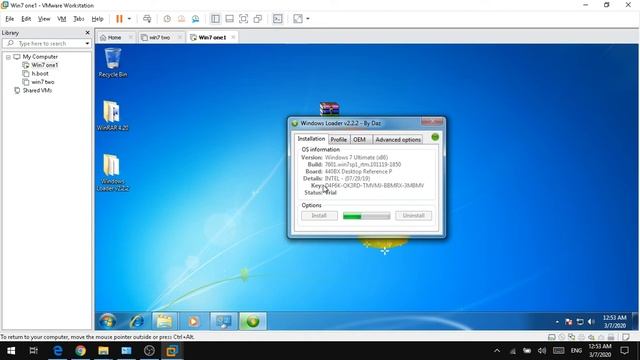This screenshot has height=360, width=640.
Task: Select win7 two in library tree
Action: click(x=42, y=82)
